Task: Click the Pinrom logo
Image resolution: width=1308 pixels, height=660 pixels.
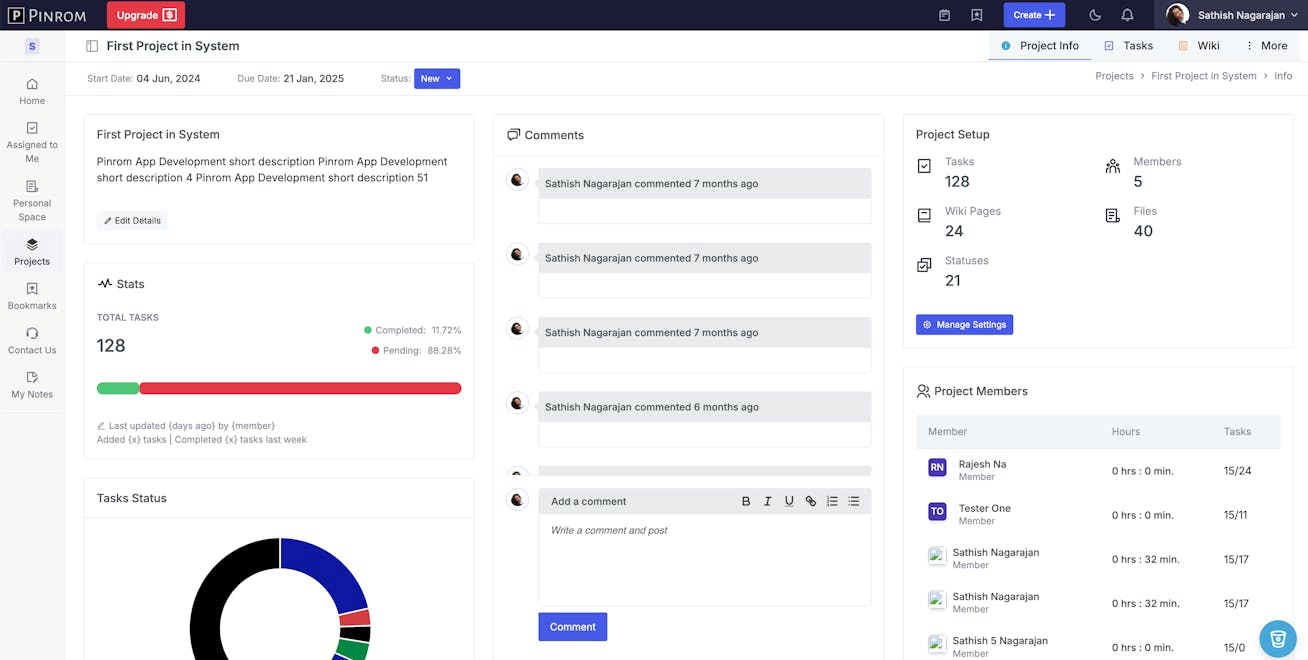Action: point(47,15)
